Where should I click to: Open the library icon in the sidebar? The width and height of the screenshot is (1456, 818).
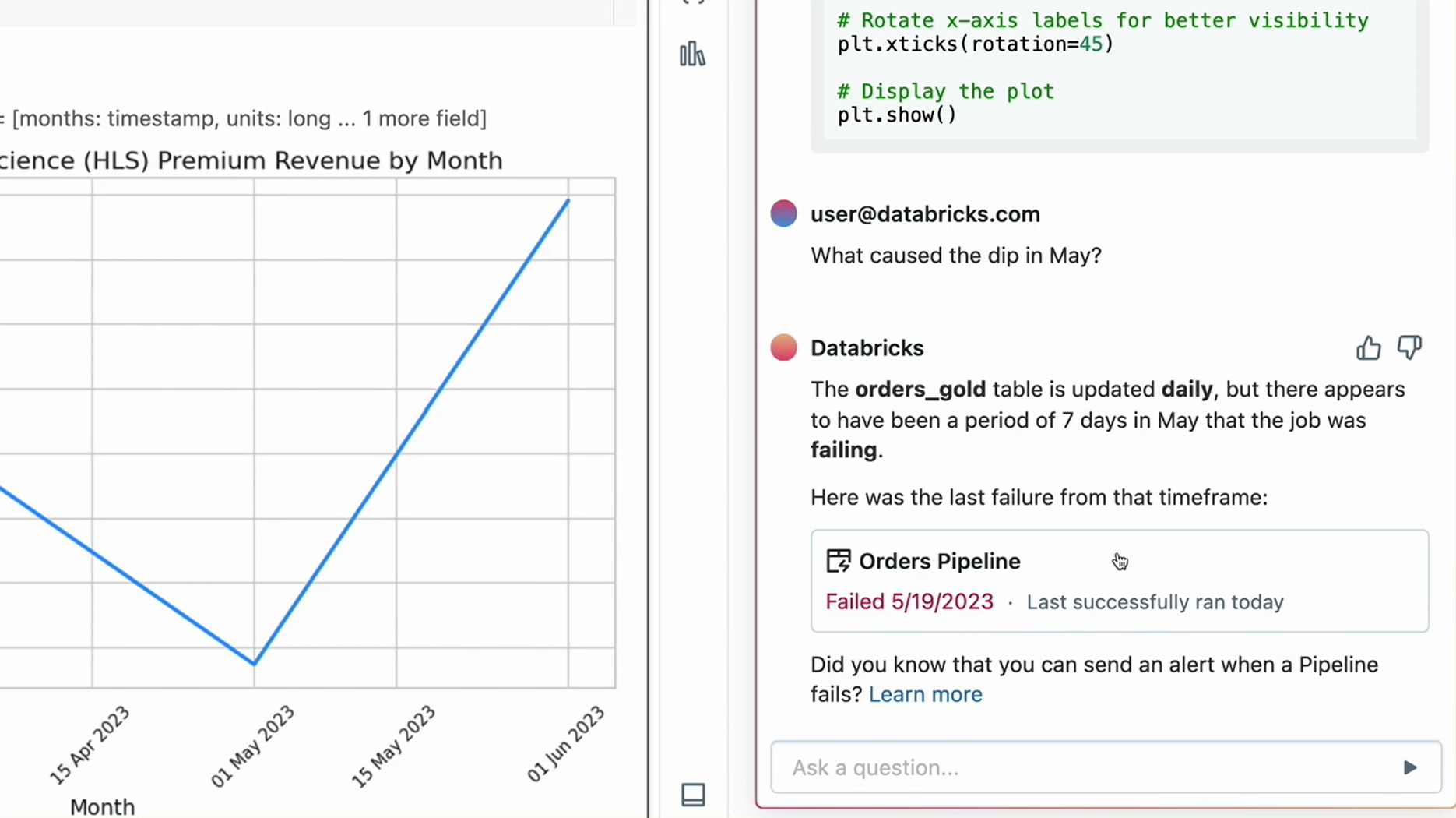tap(692, 55)
